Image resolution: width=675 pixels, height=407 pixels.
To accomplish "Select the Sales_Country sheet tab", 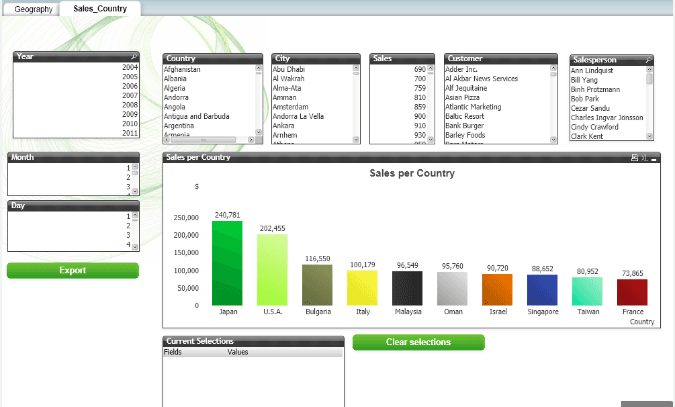I will (100, 9).
